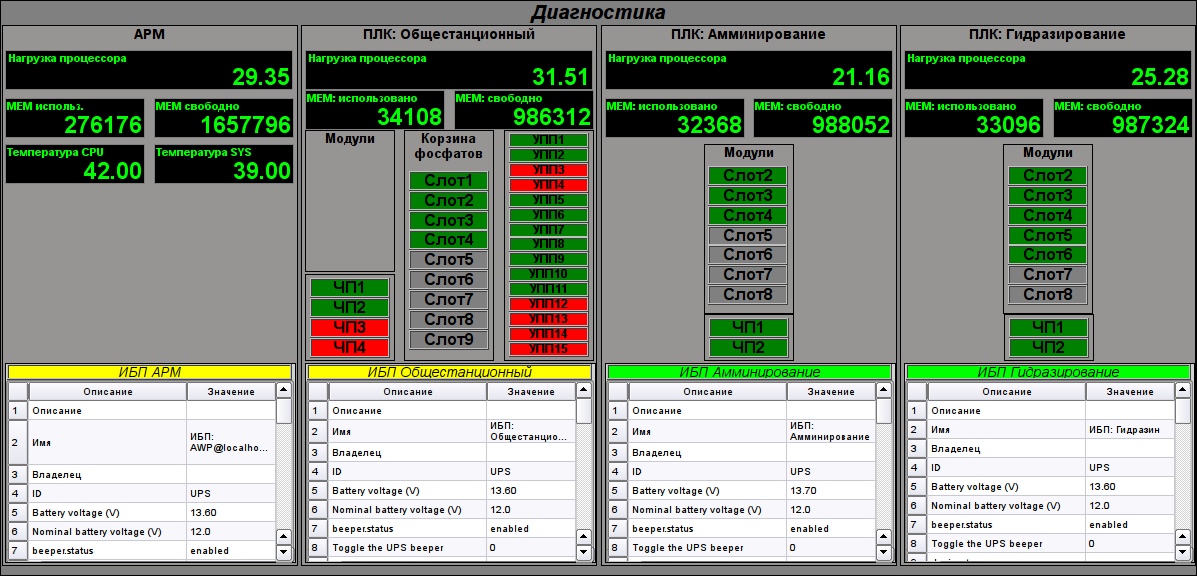Click the red УПП3 status indicator
This screenshot has height=576, width=1197.
pyautogui.click(x=548, y=170)
